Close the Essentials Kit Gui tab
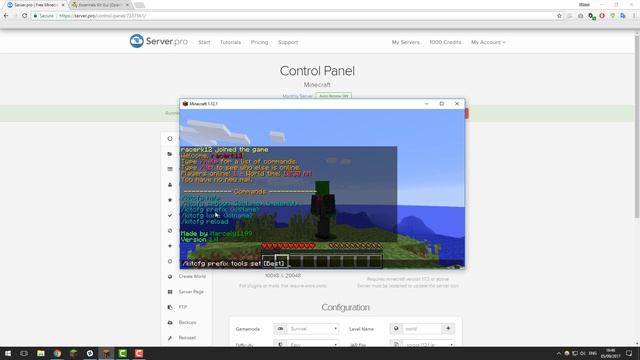This screenshot has height=360, width=640. tap(127, 5)
